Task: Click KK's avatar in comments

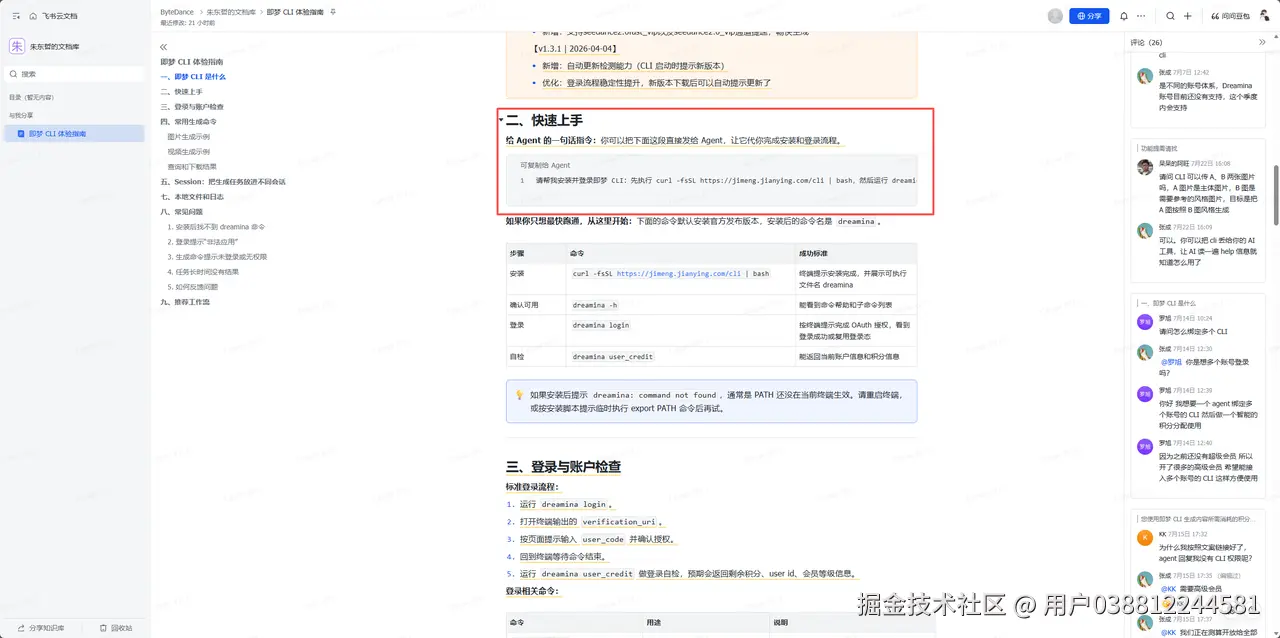Action: 1145,538
